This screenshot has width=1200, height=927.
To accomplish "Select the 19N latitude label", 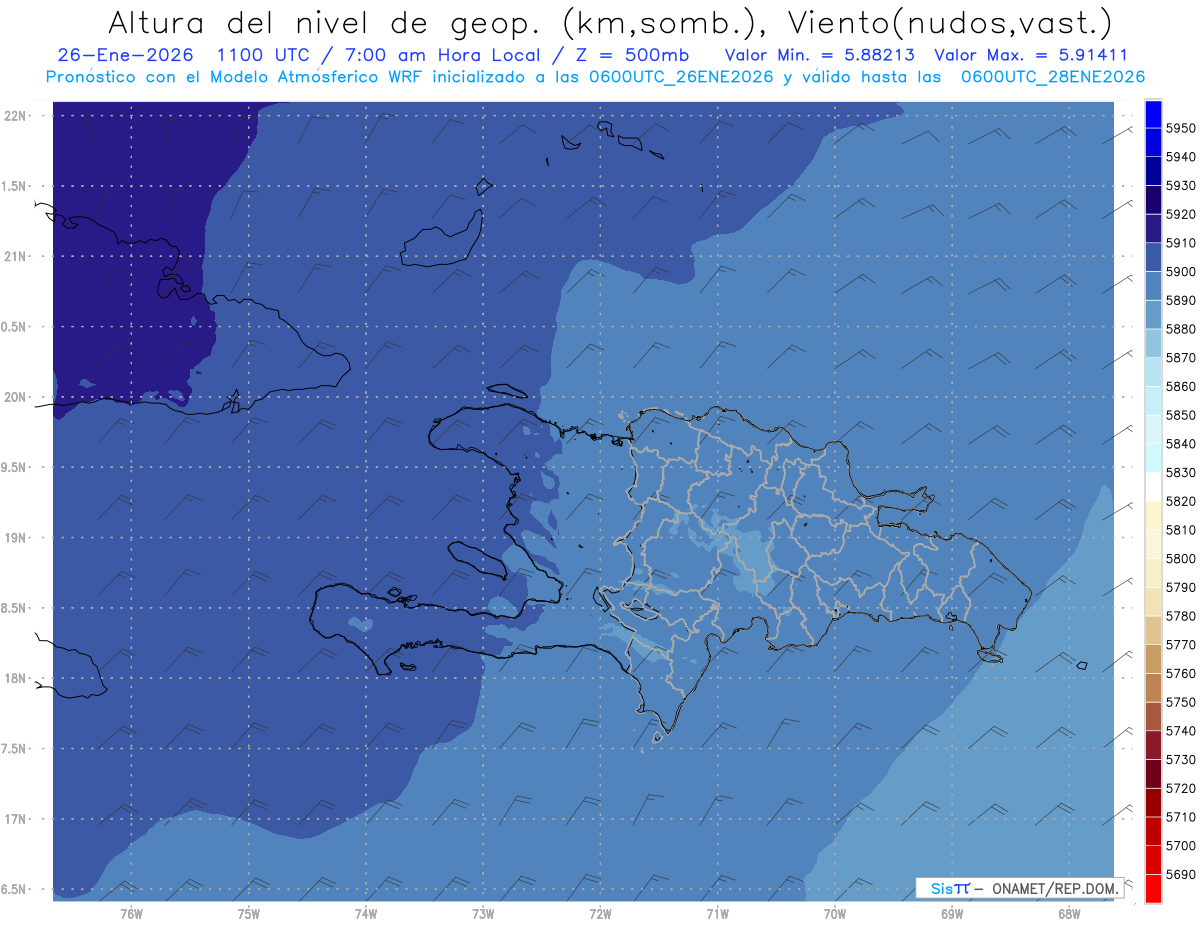I will click(15, 538).
